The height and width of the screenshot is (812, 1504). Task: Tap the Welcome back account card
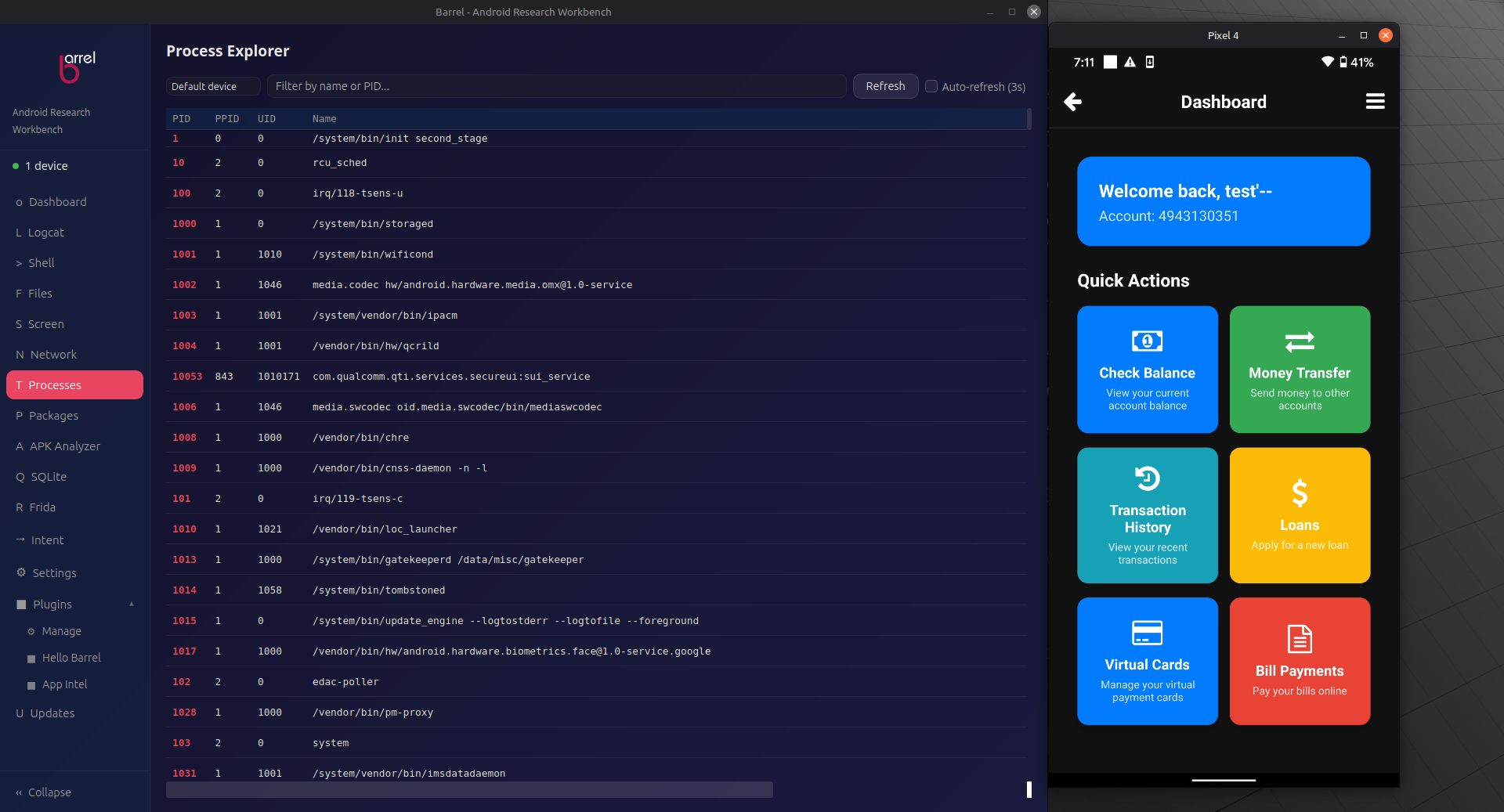pos(1224,201)
